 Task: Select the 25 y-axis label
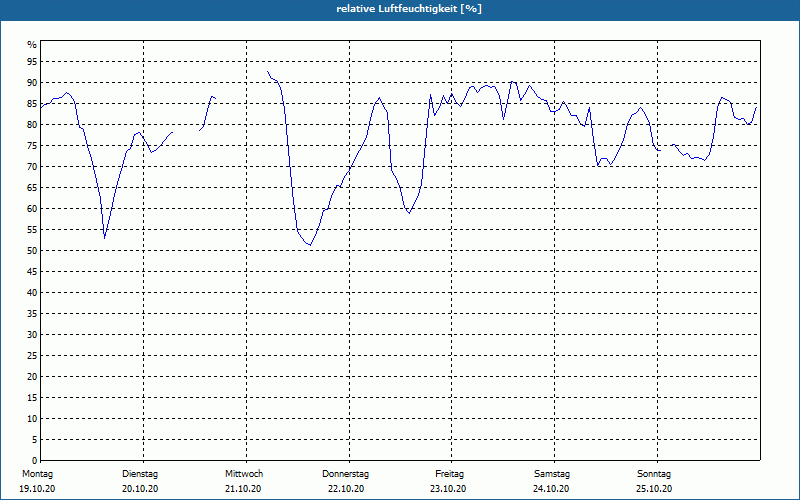pos(32,356)
